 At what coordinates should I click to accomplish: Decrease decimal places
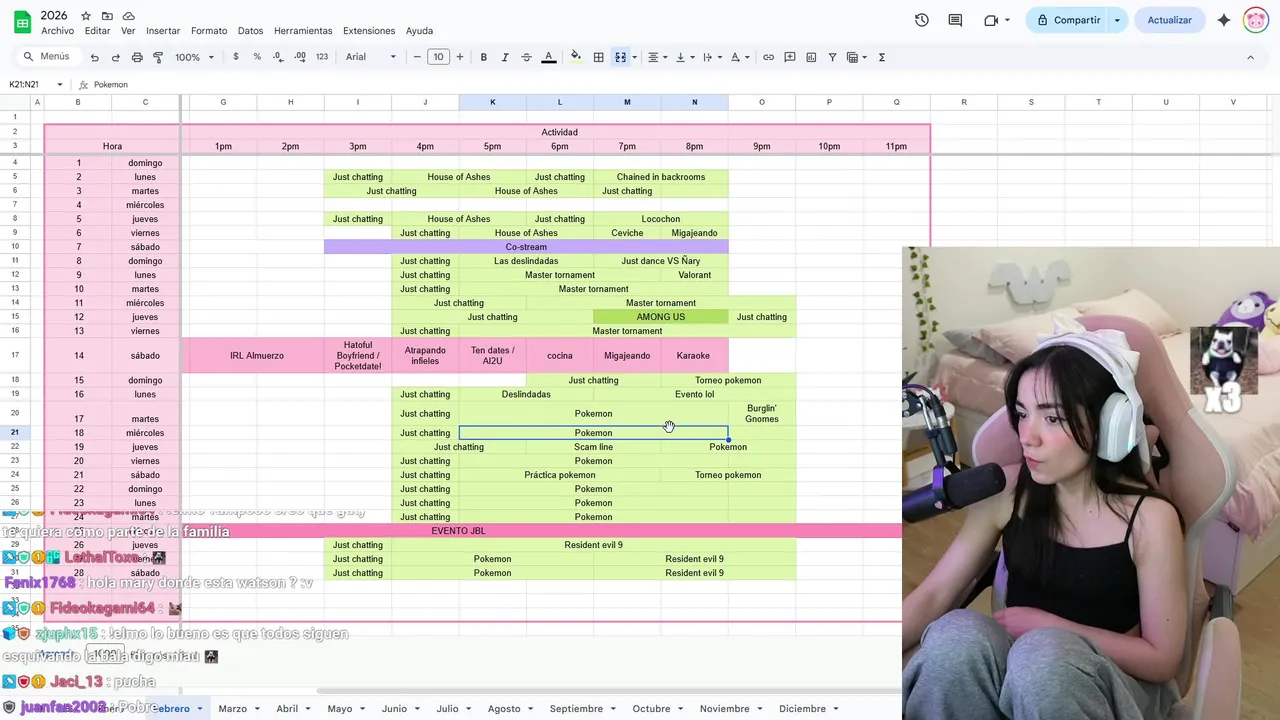coord(278,57)
